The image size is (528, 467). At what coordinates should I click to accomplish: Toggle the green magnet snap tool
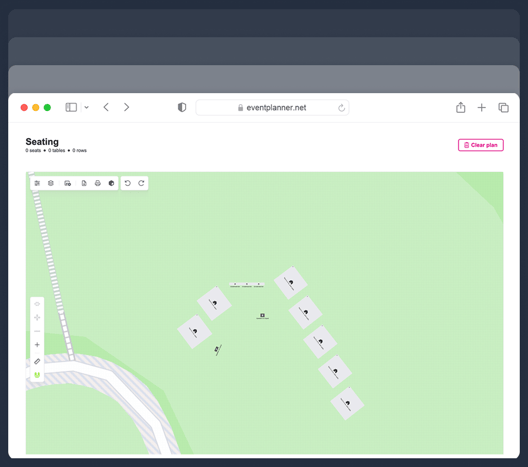click(37, 375)
